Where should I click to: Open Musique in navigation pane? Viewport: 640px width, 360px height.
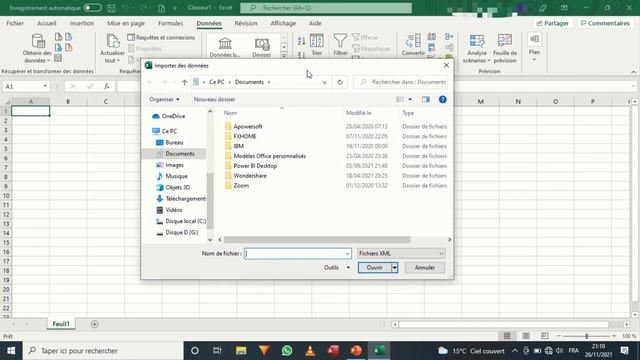point(172,176)
